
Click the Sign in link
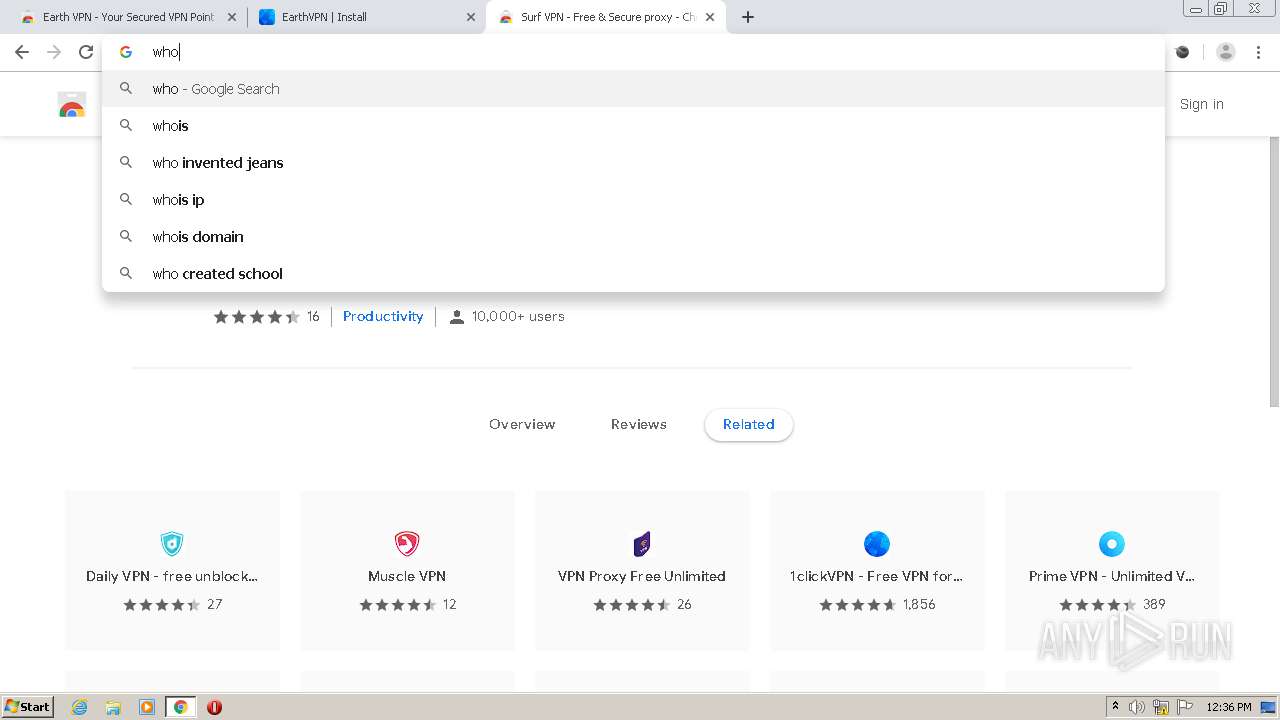tap(1201, 104)
